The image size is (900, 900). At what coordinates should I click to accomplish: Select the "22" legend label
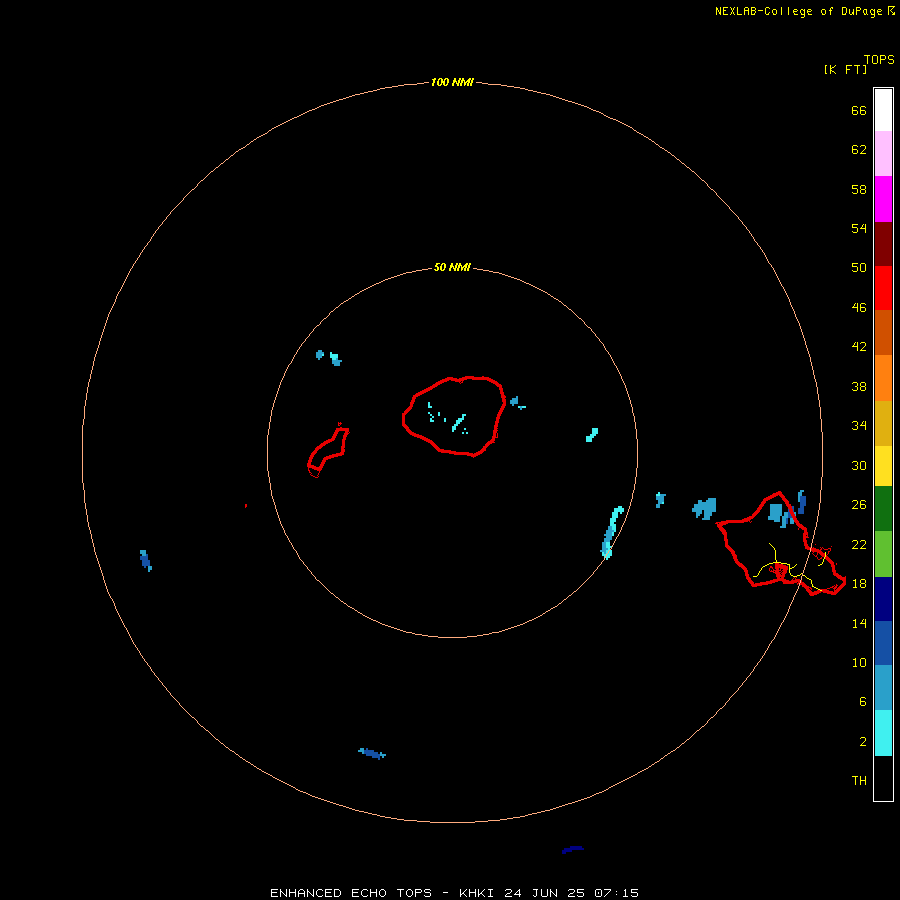pyautogui.click(x=859, y=545)
